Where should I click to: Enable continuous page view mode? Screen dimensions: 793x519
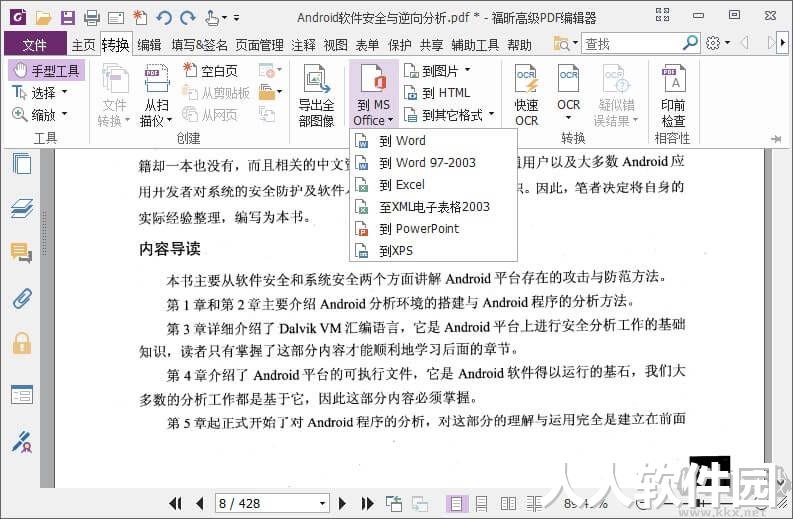(x=481, y=503)
